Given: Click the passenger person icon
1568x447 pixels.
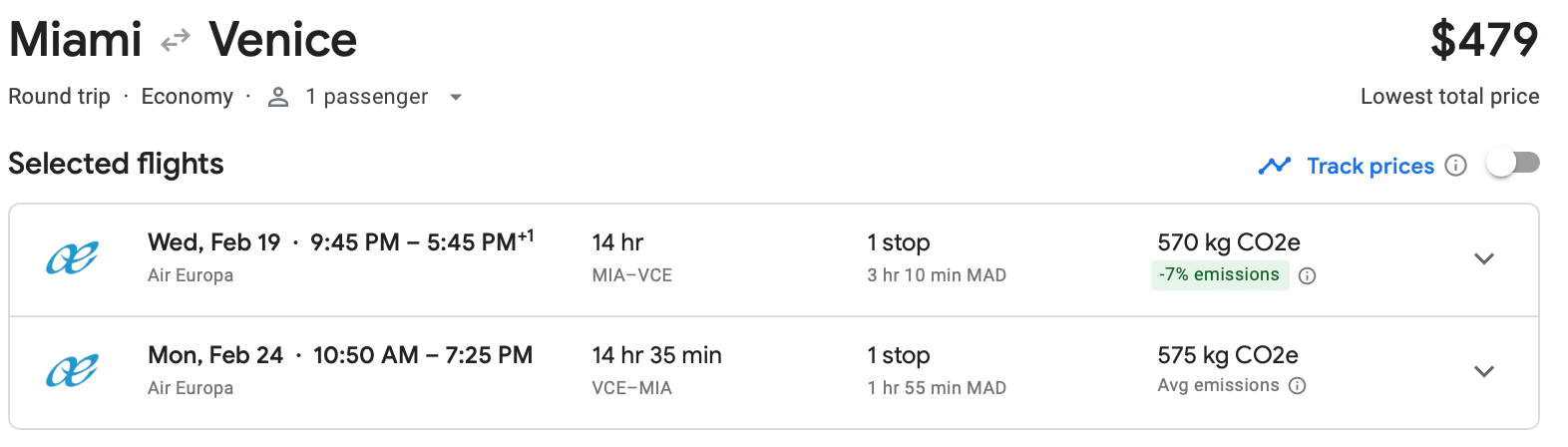Looking at the screenshot, I should pos(278,97).
